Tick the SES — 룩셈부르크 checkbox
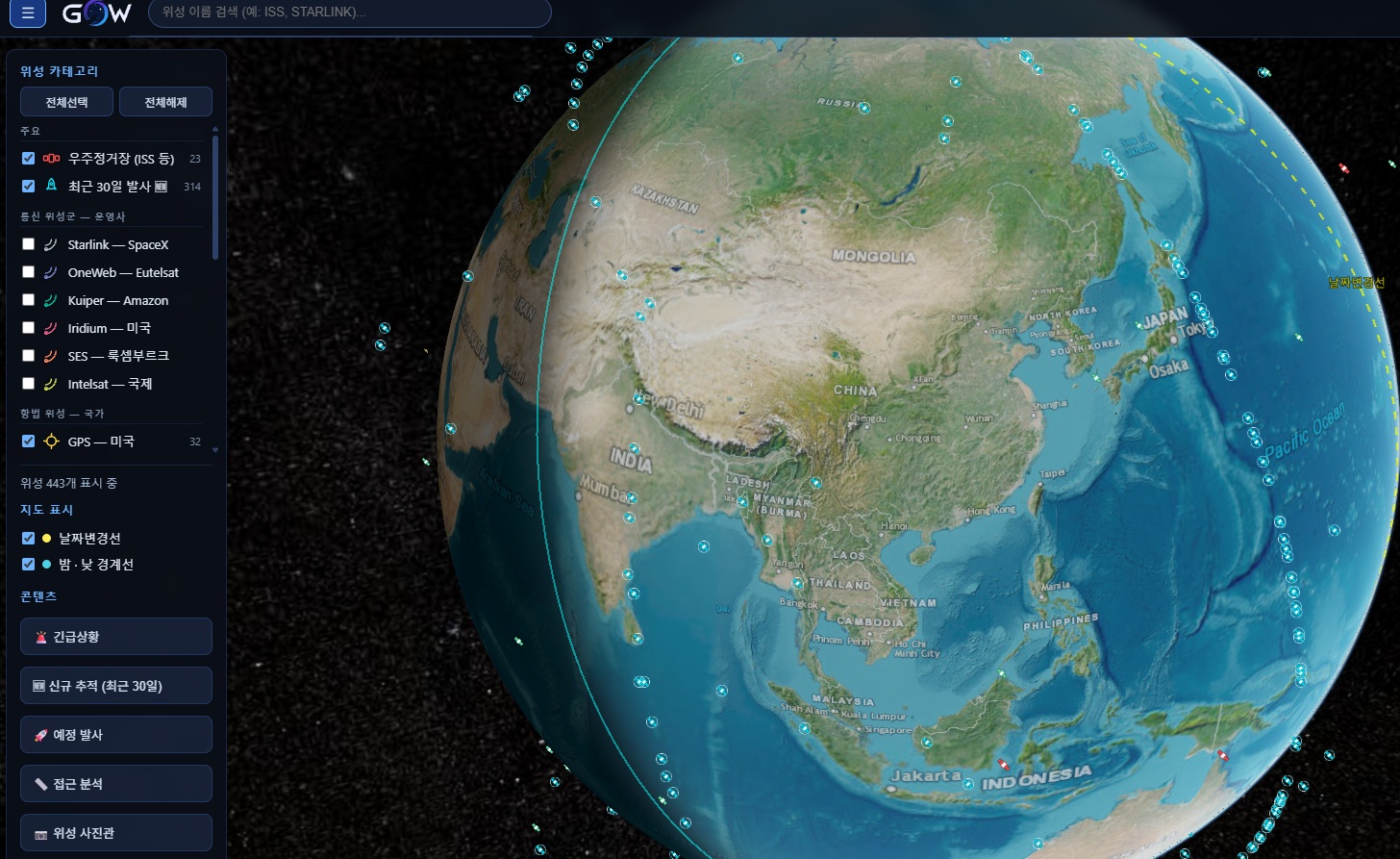1400x859 pixels. pos(29,356)
